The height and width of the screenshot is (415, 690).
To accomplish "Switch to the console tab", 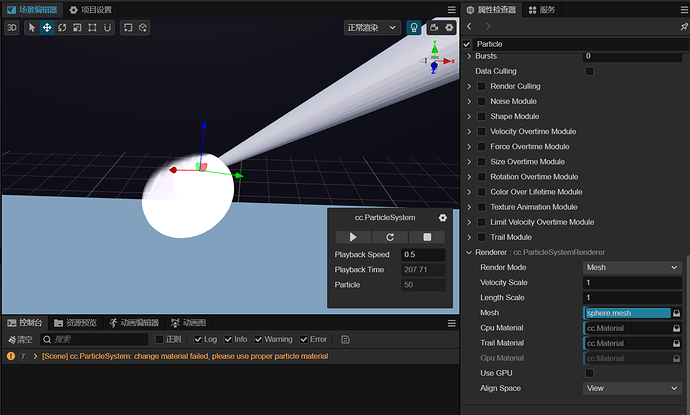I will 25,323.
